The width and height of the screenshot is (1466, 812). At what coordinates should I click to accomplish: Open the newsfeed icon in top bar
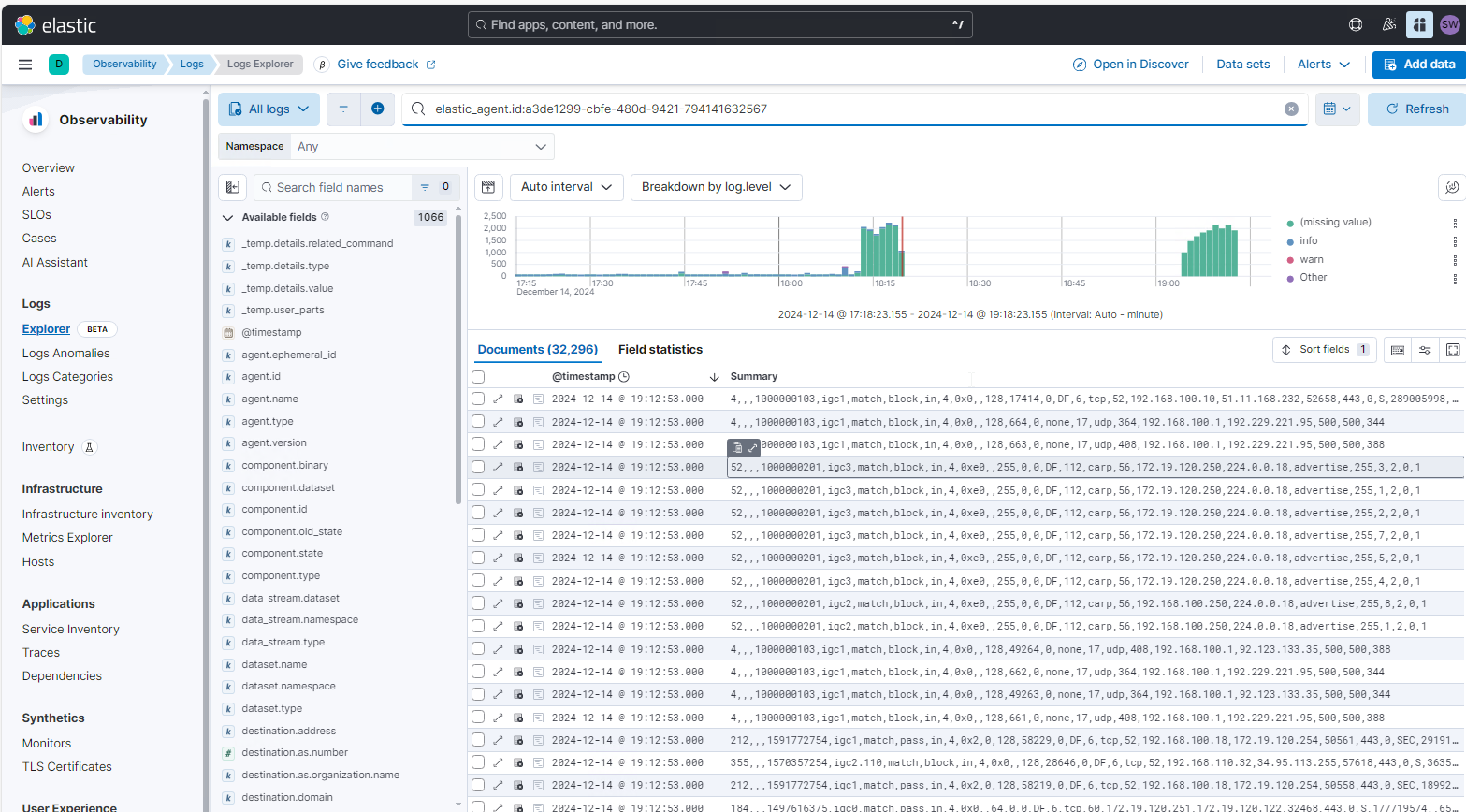[x=1389, y=25]
